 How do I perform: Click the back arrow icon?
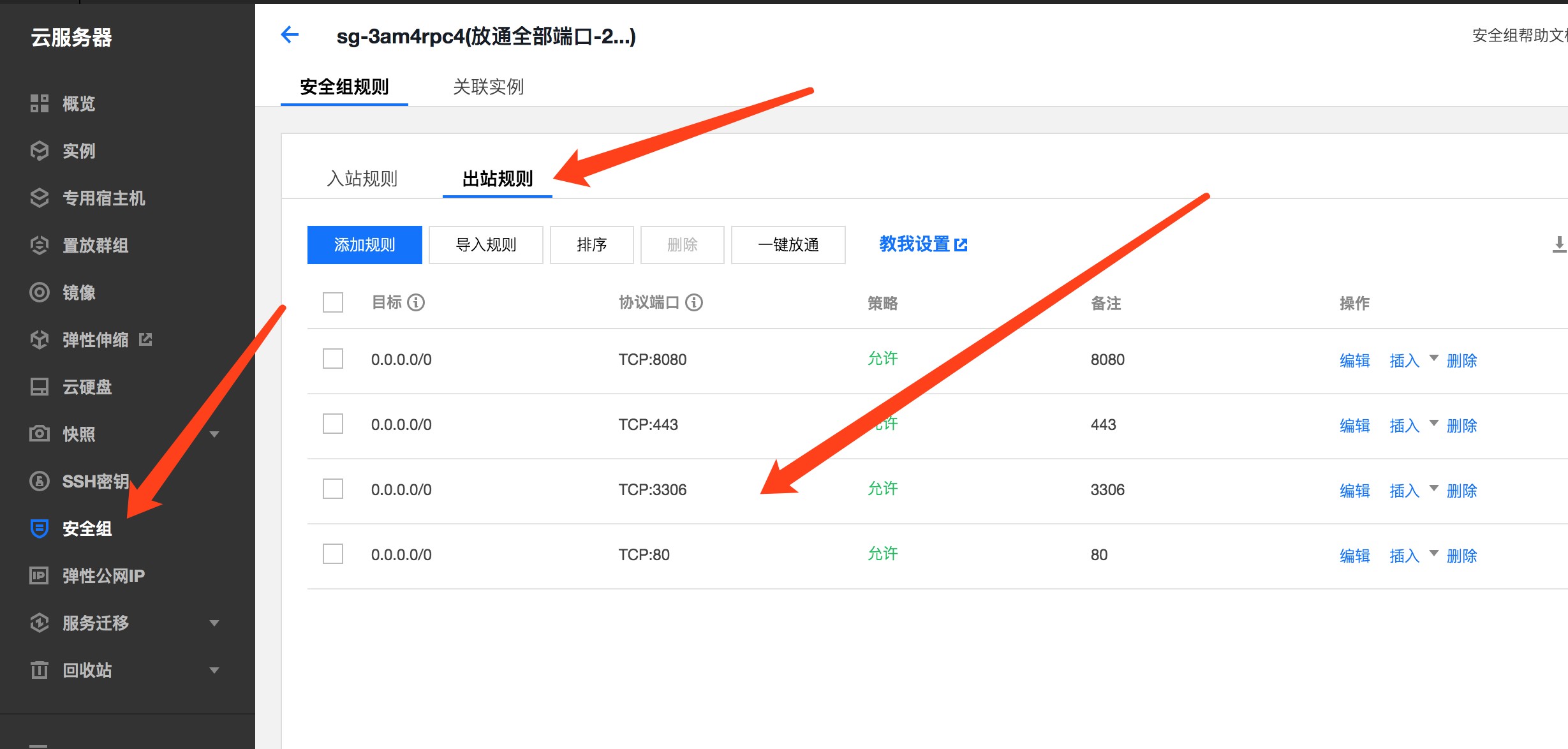click(290, 35)
